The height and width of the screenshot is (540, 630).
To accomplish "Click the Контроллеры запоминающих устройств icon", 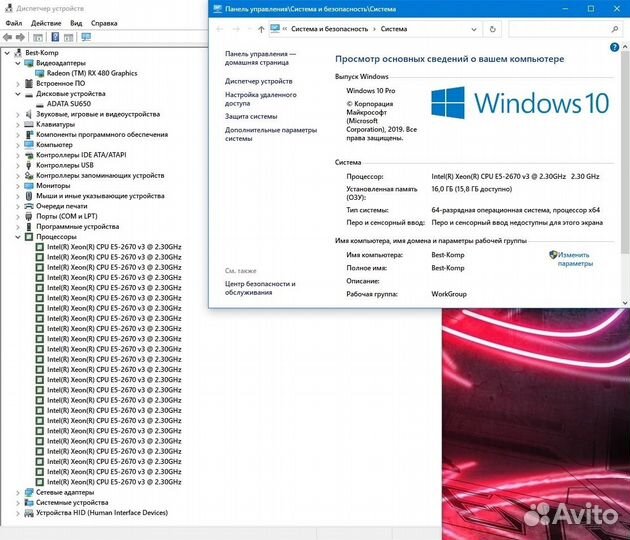I will click(29, 176).
